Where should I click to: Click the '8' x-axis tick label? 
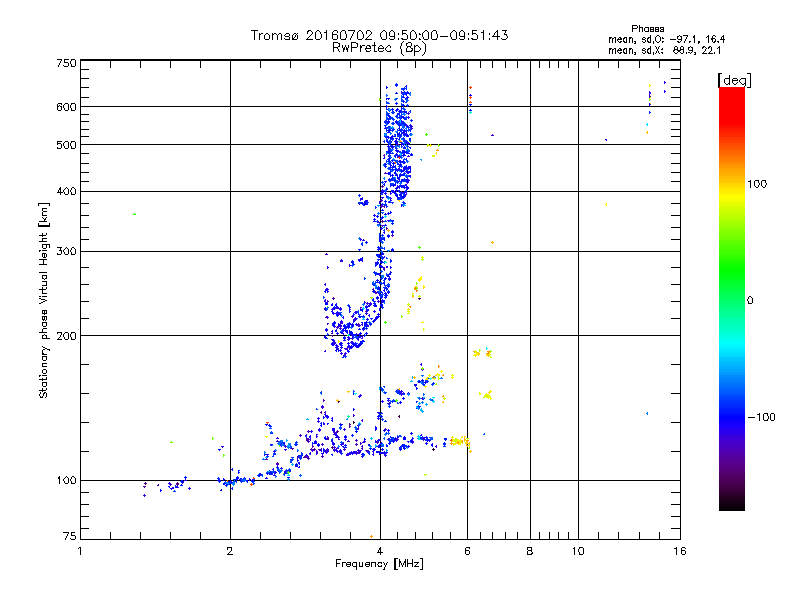[x=530, y=551]
